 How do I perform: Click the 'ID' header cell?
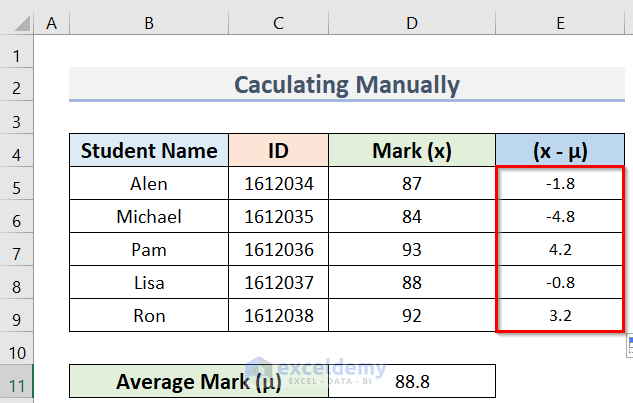click(278, 151)
